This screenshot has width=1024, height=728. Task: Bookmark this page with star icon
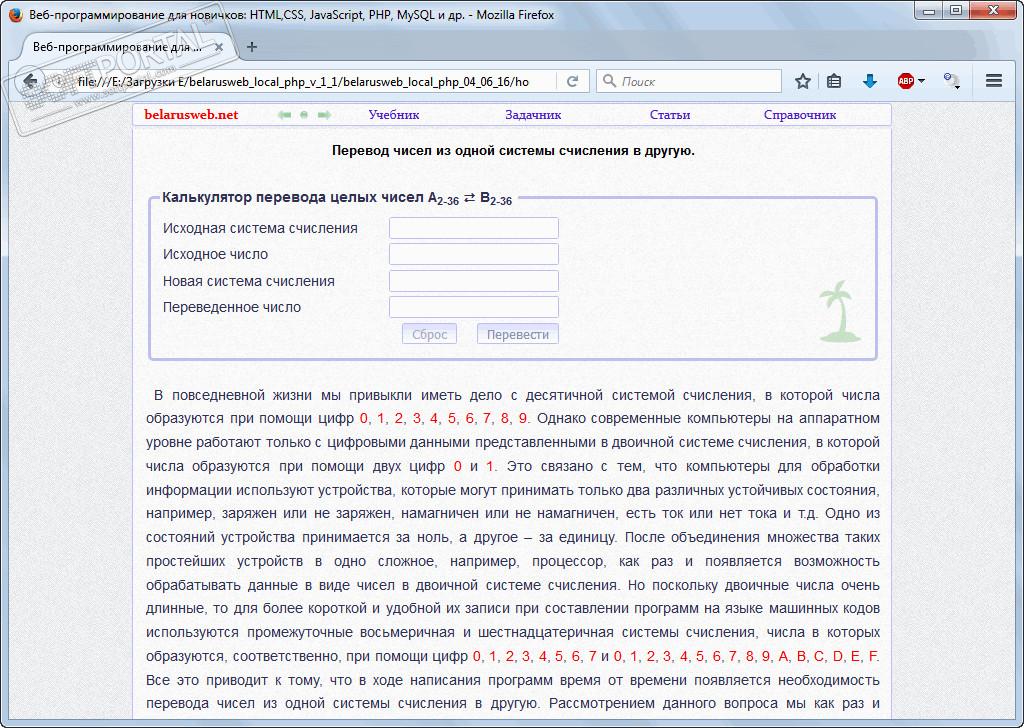(803, 81)
